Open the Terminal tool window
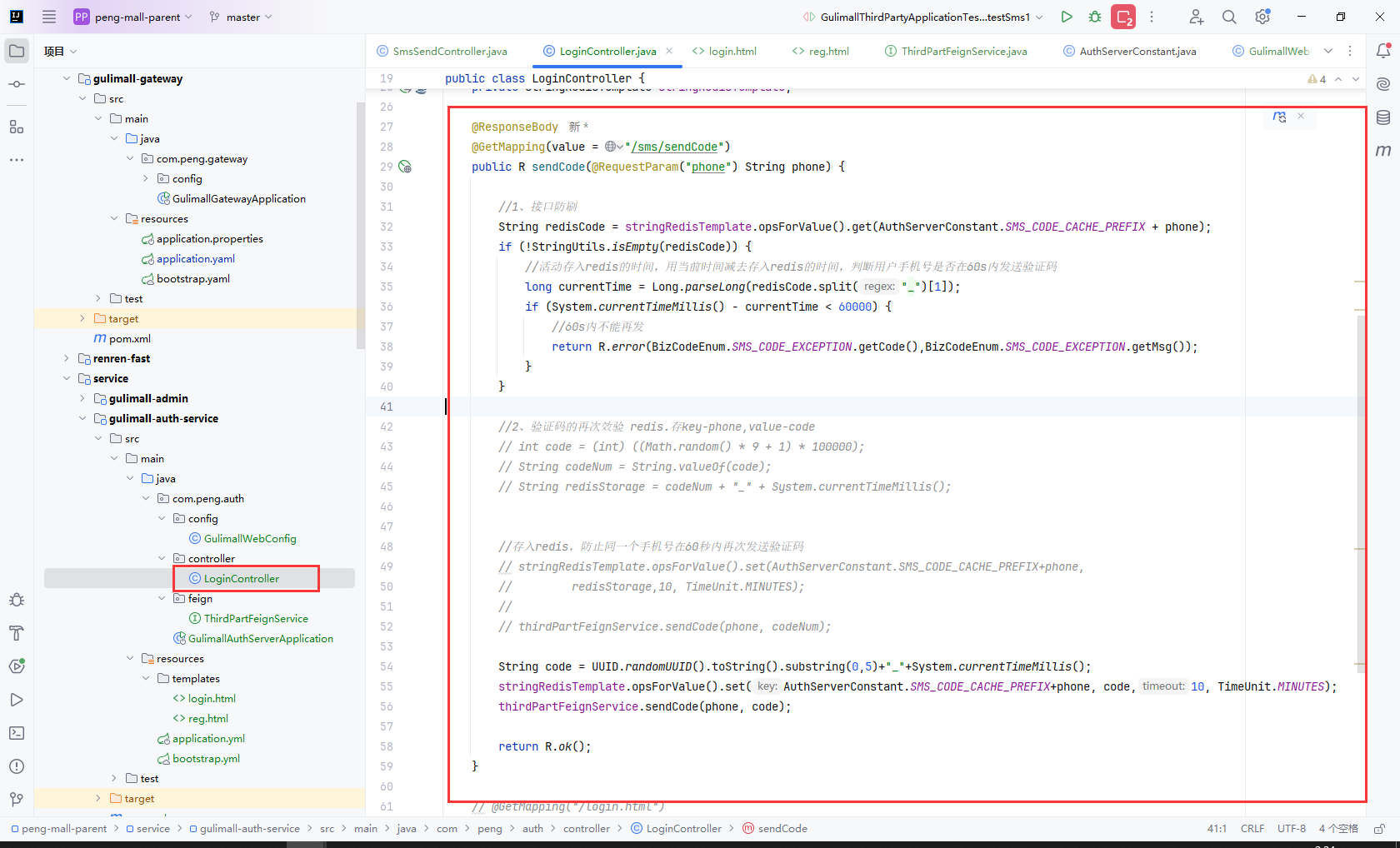This screenshot has width=1400, height=848. 17,733
